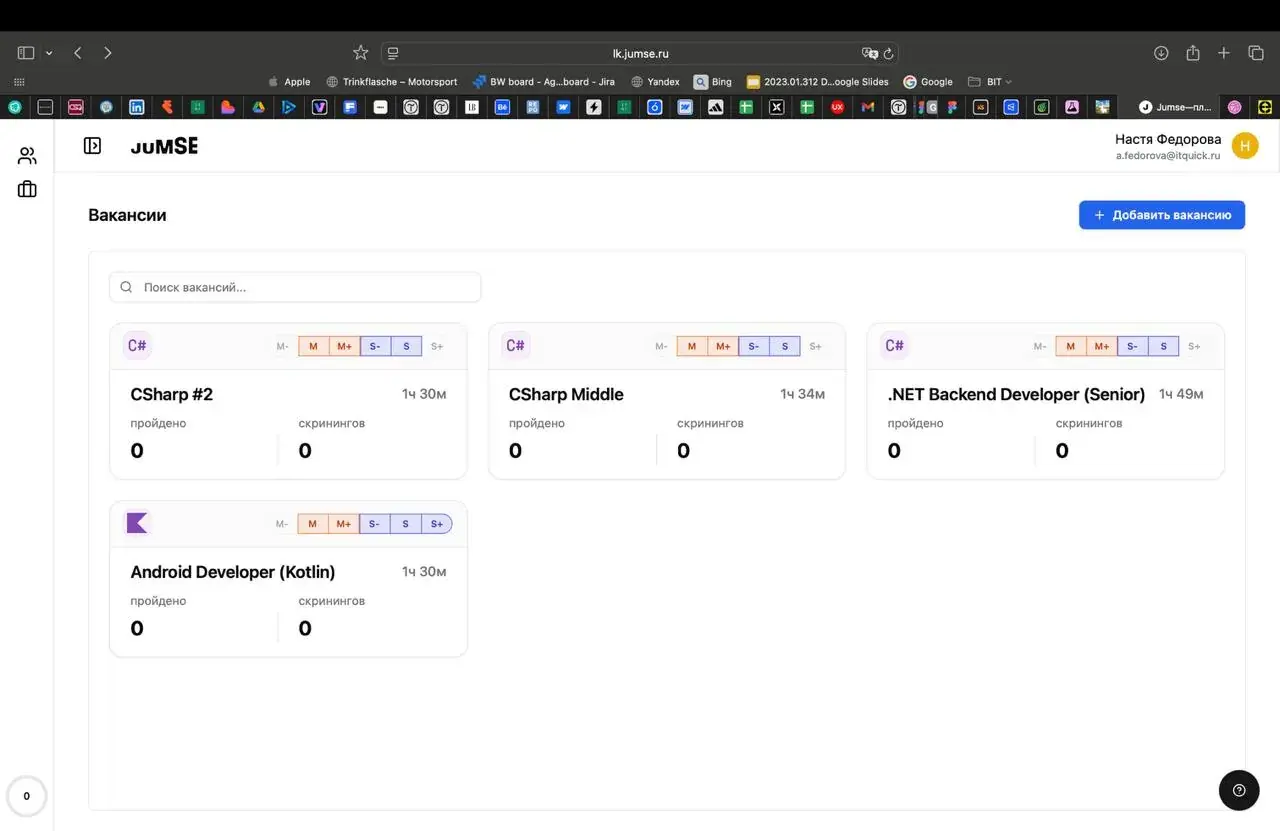Click the C# icon on CSharp #2 card

(137, 346)
